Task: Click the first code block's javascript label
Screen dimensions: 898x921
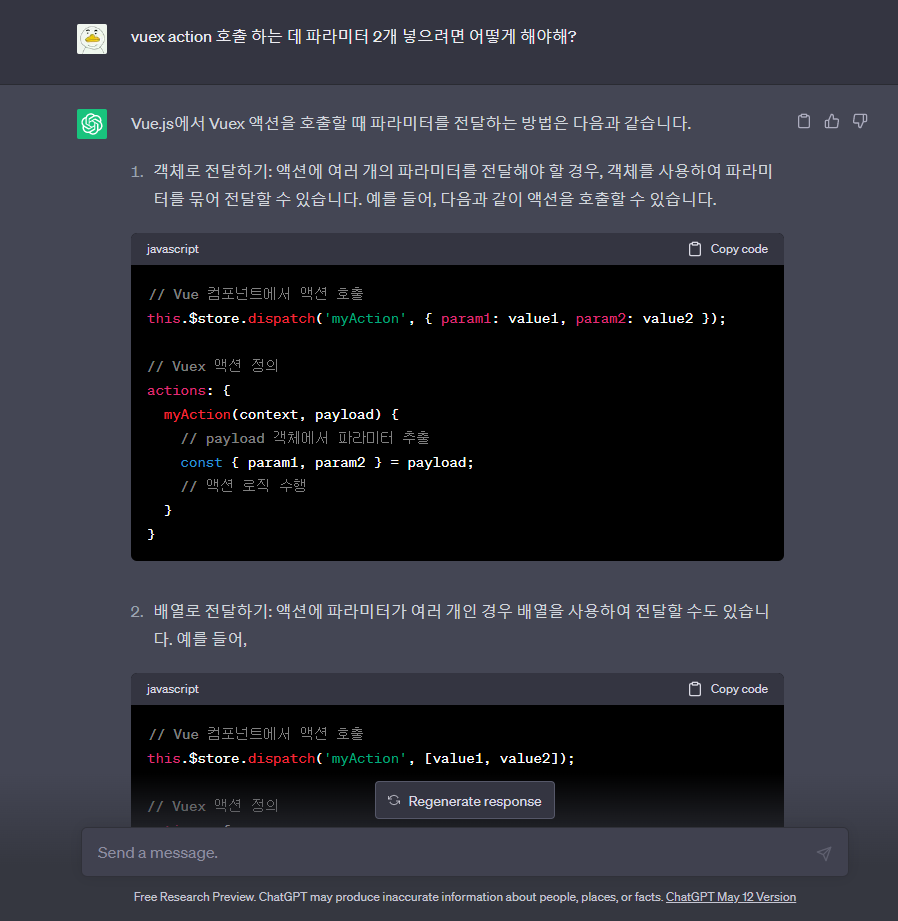Action: [173, 249]
